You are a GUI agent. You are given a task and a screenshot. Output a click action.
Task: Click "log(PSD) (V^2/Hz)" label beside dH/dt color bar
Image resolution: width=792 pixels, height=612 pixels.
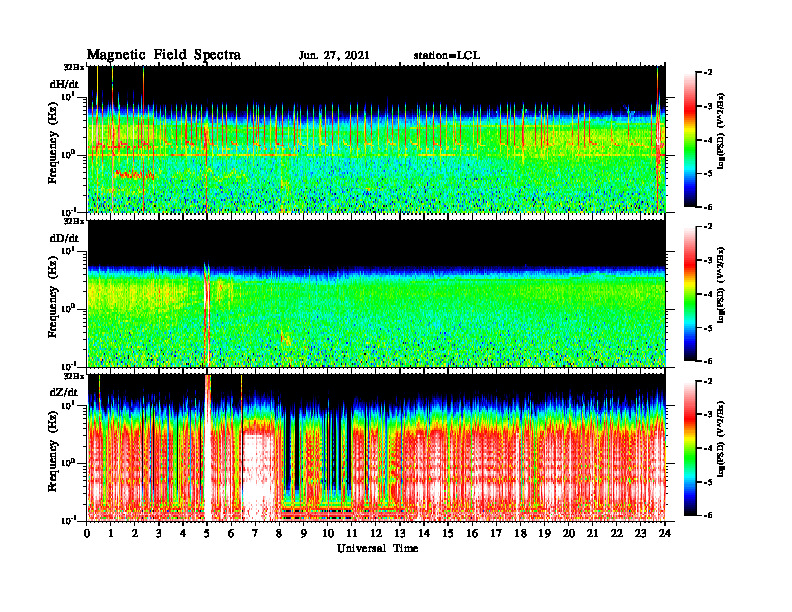coord(721,130)
